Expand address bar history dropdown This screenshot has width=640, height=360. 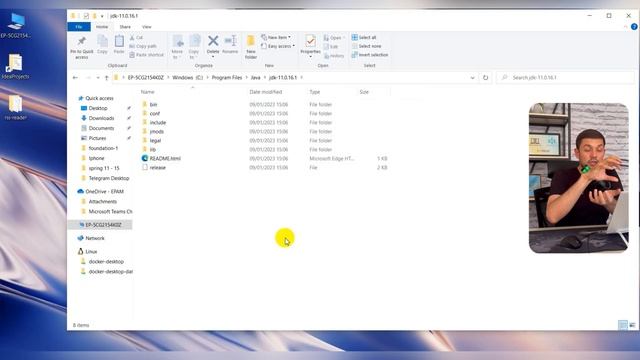coord(472,78)
